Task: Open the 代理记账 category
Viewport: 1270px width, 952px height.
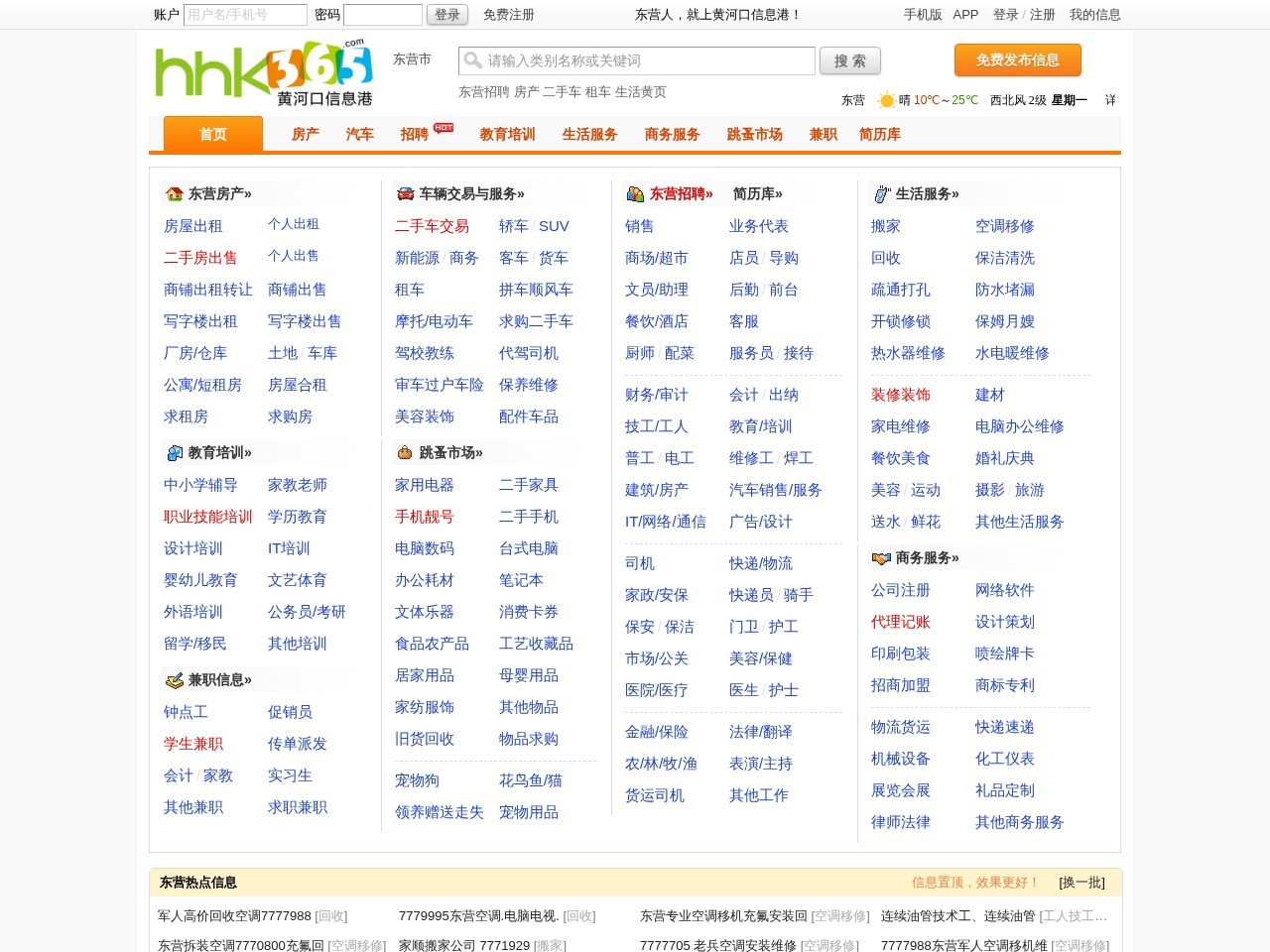Action: click(x=901, y=622)
